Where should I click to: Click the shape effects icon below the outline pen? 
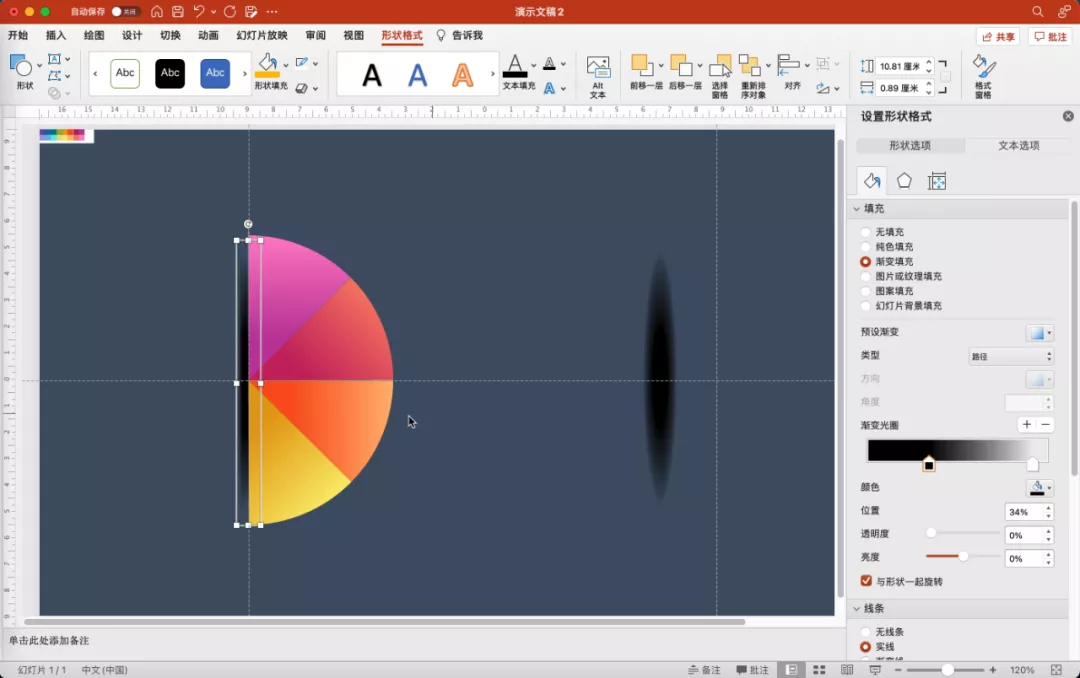tap(302, 88)
